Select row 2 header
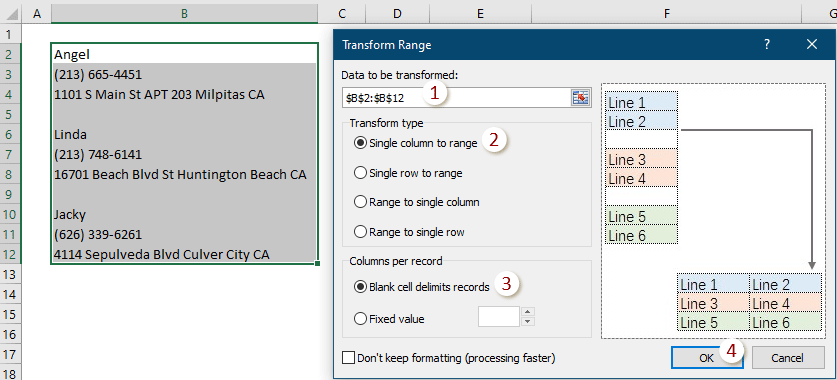This screenshot has height=380, width=837. [11, 54]
